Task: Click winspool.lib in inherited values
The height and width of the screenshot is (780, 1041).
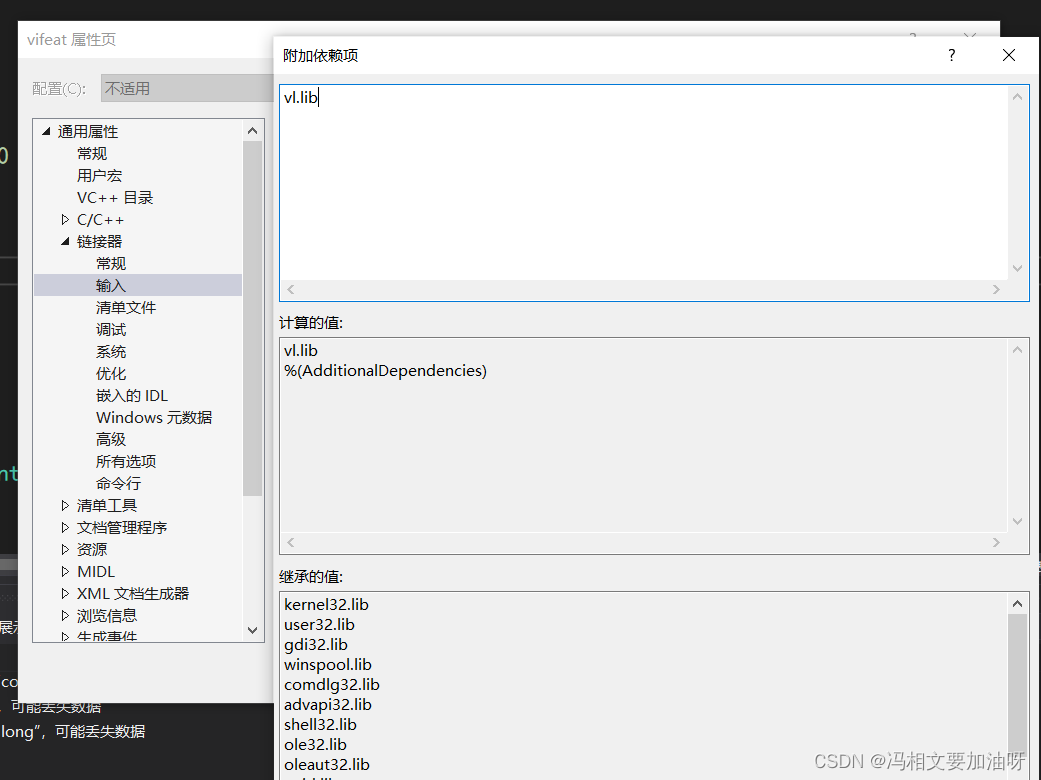Action: [328, 664]
